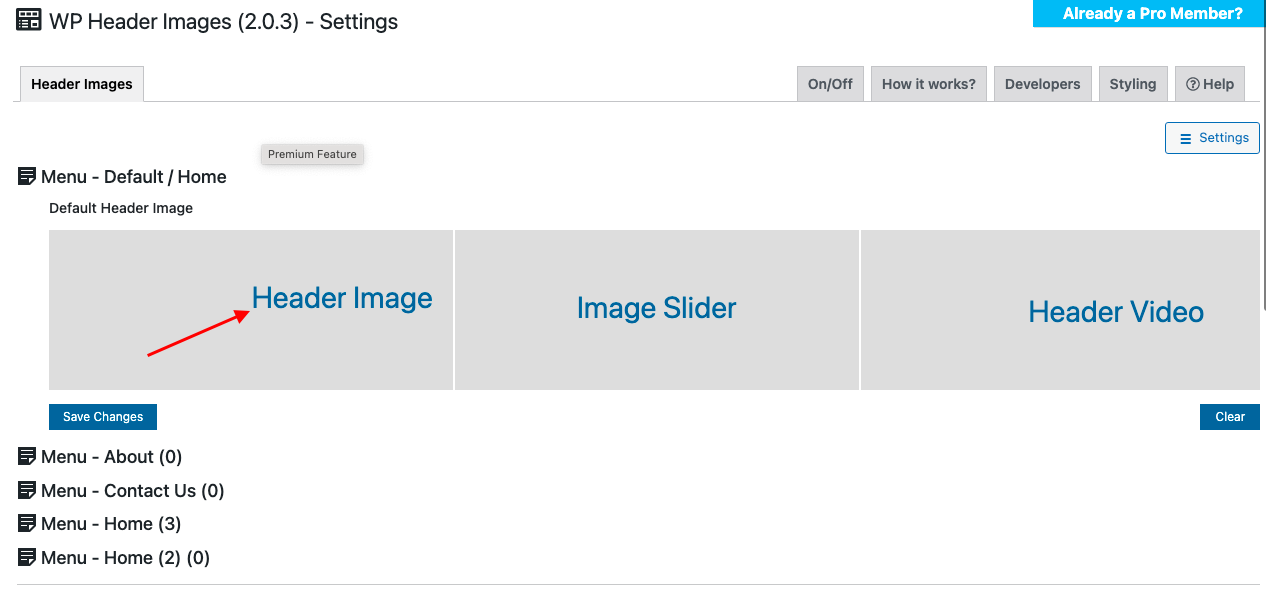Click the question mark icon on the Help tab
The width and height of the screenshot is (1266, 595).
(x=1195, y=83)
